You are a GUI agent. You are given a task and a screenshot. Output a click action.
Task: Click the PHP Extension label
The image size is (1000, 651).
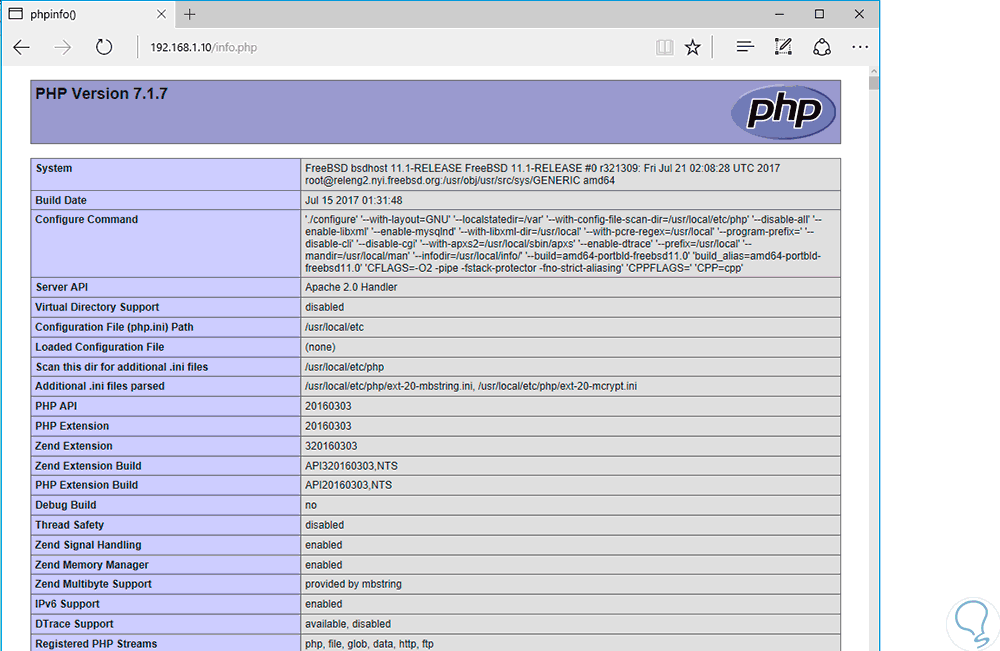click(72, 426)
